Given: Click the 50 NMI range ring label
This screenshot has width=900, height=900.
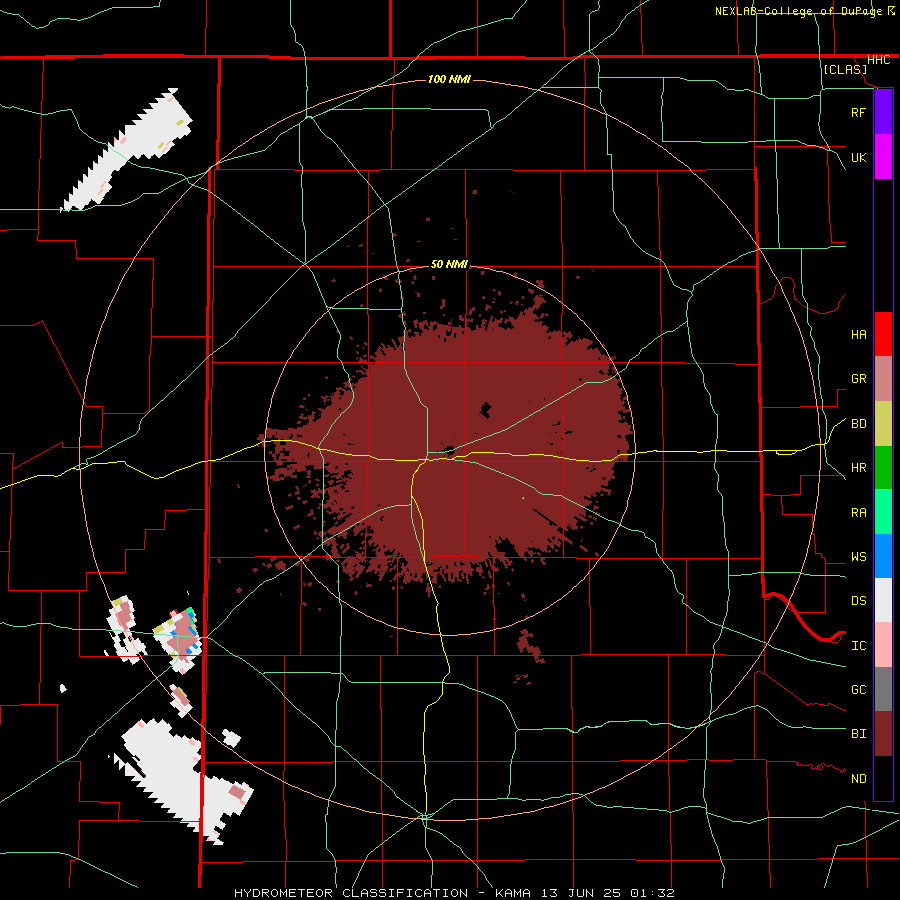Looking at the screenshot, I should click(x=449, y=264).
